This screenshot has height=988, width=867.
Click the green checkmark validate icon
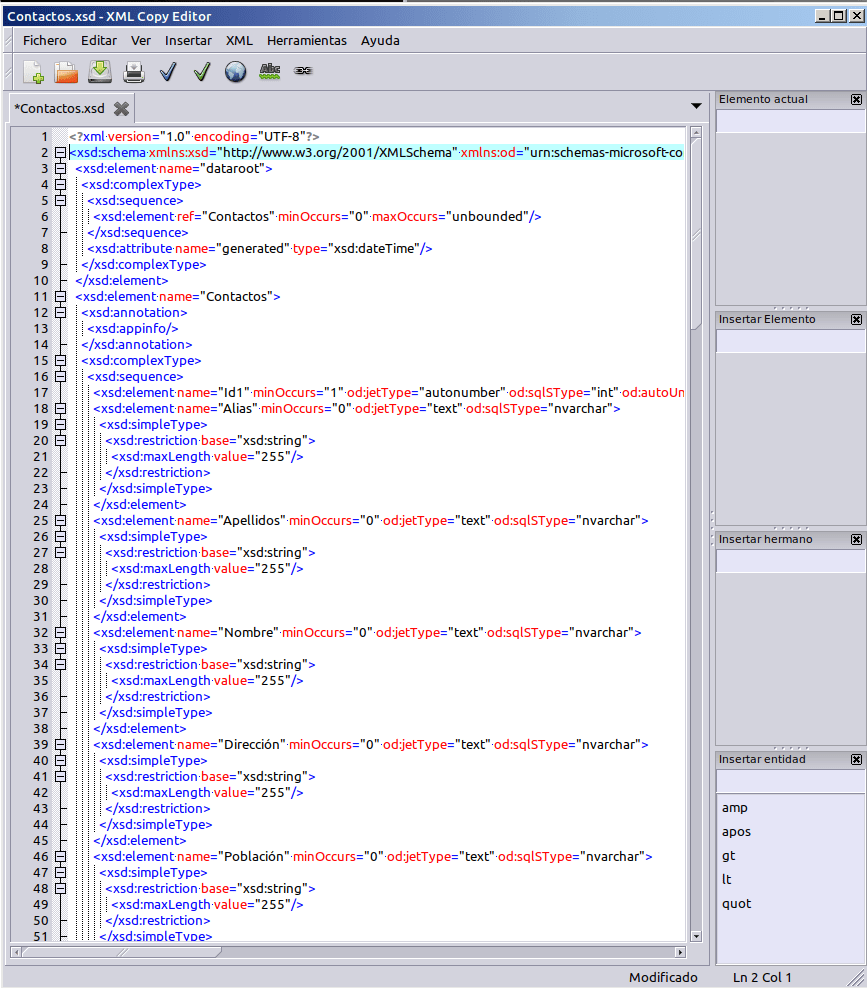(x=201, y=72)
